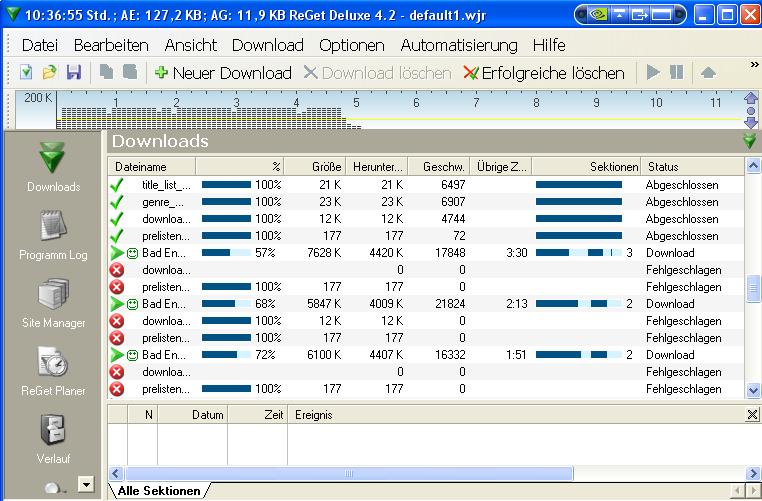This screenshot has width=762, height=501.
Task: Open a download list via folder icon
Action: 50,73
